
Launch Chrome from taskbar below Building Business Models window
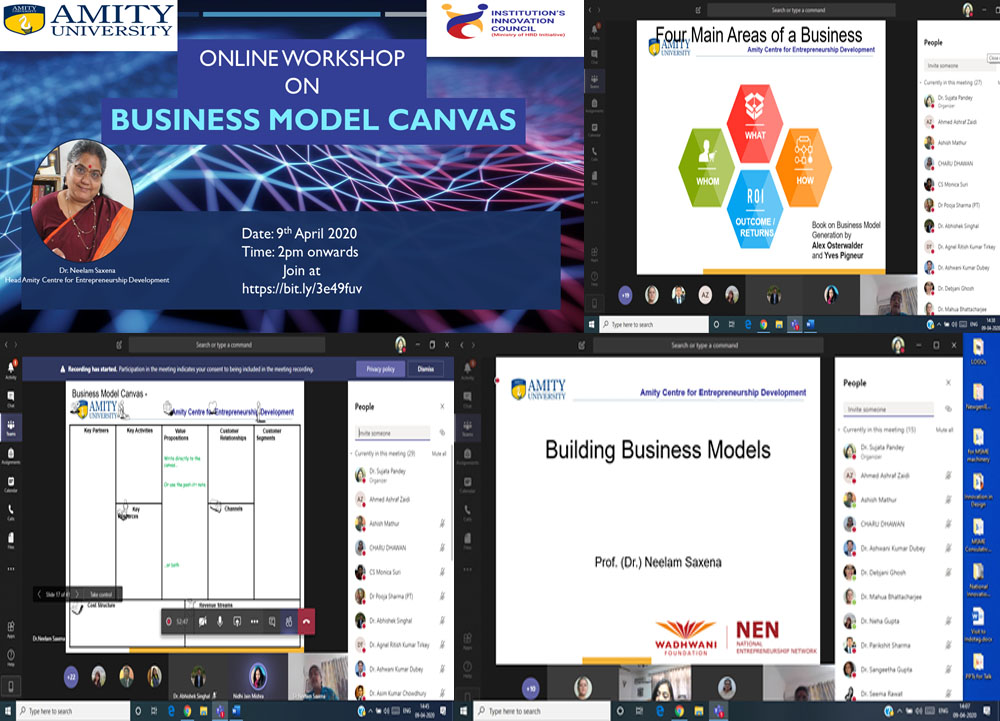[x=680, y=710]
